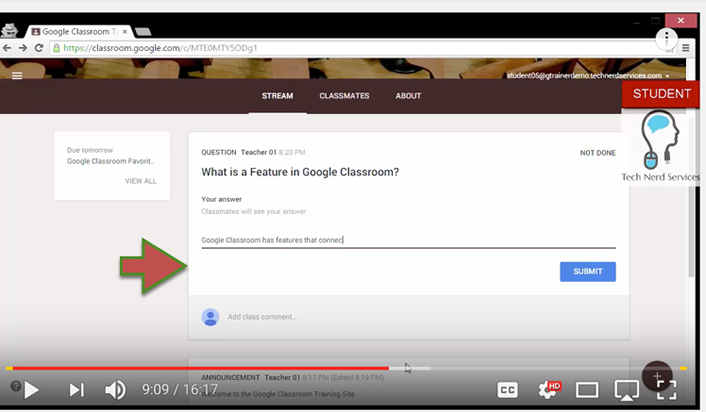
Task: Play the video
Action: [31, 390]
